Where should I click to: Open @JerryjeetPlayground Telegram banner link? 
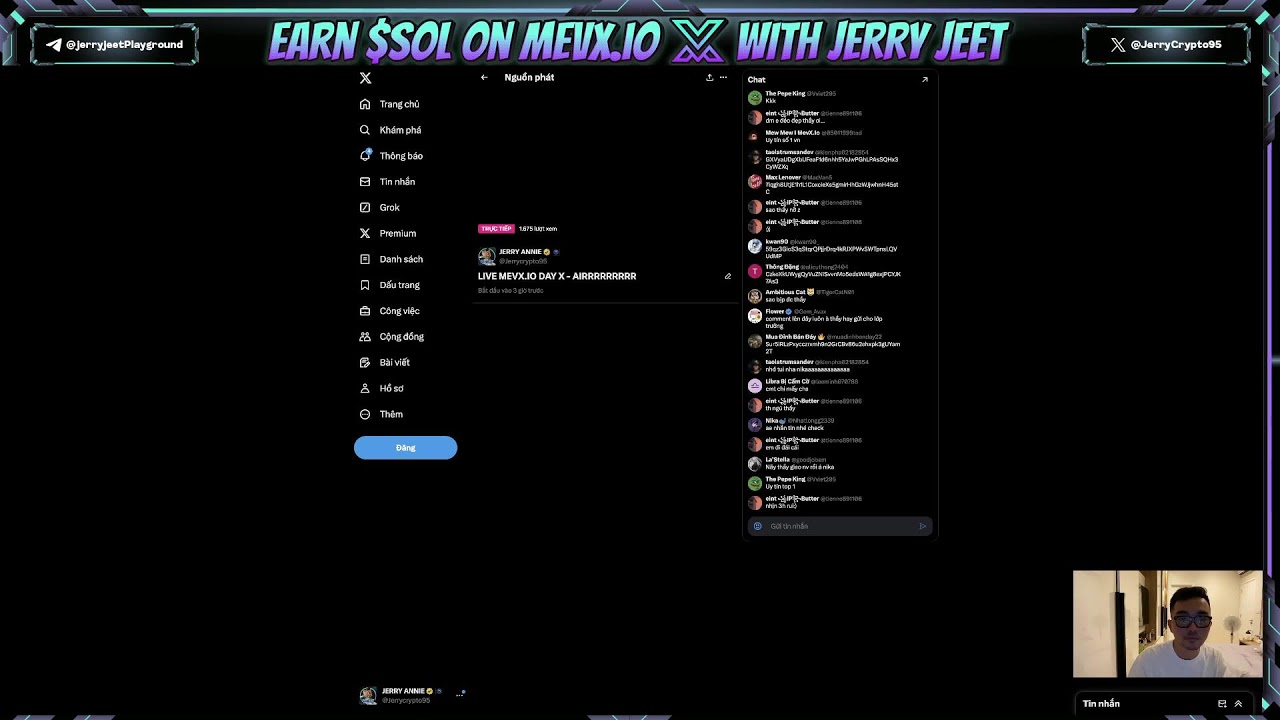(x=114, y=45)
